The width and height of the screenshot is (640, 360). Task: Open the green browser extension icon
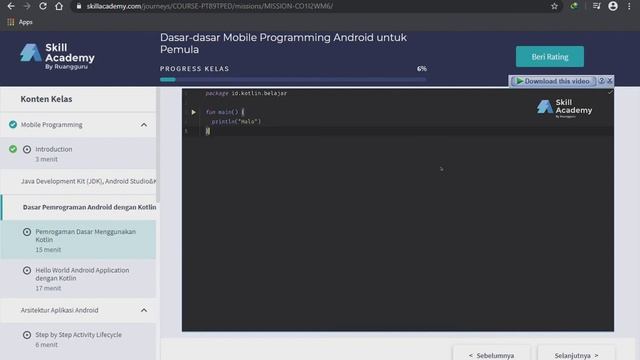(574, 6)
